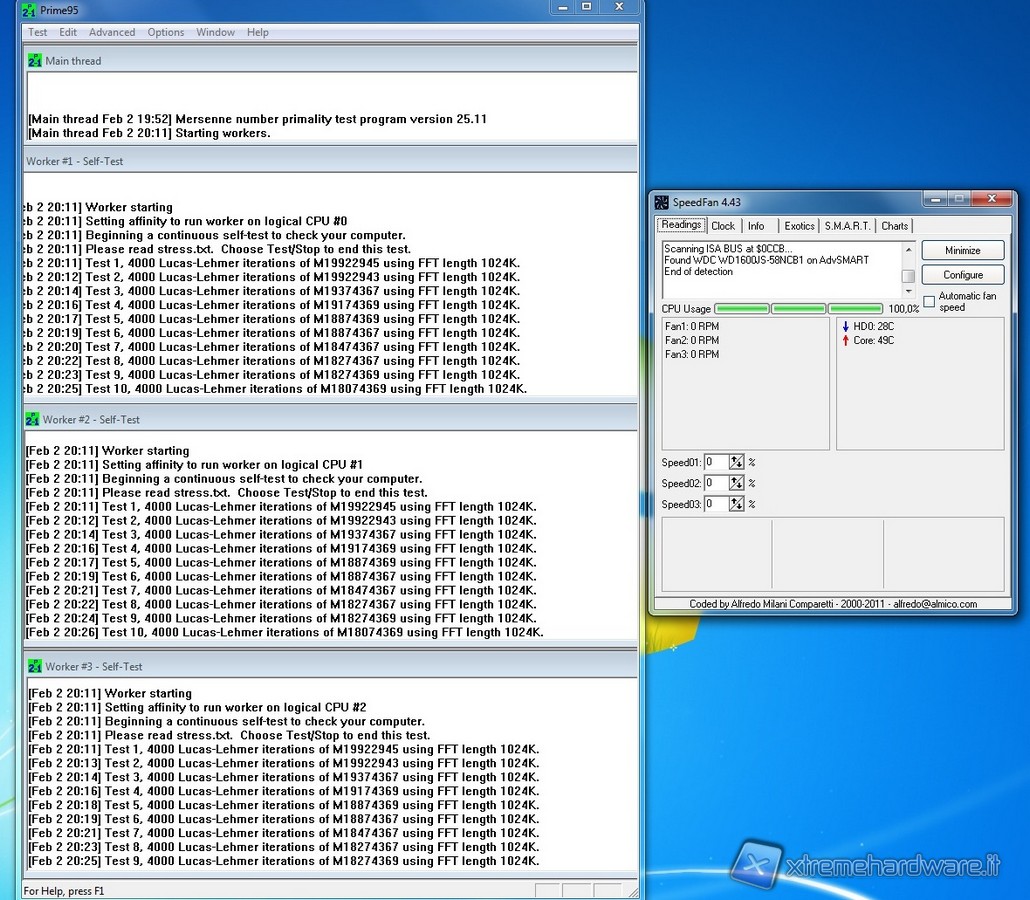Click the blue down arrow beside HD0
This screenshot has height=900, width=1030.
846,326
